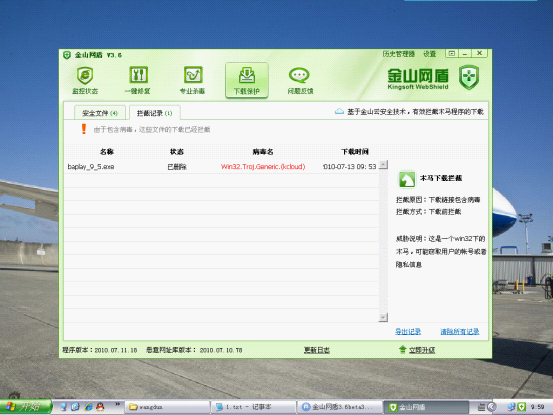Click the orange exclamation warning icon
Viewport: 553px width, 415px height.
[84, 129]
